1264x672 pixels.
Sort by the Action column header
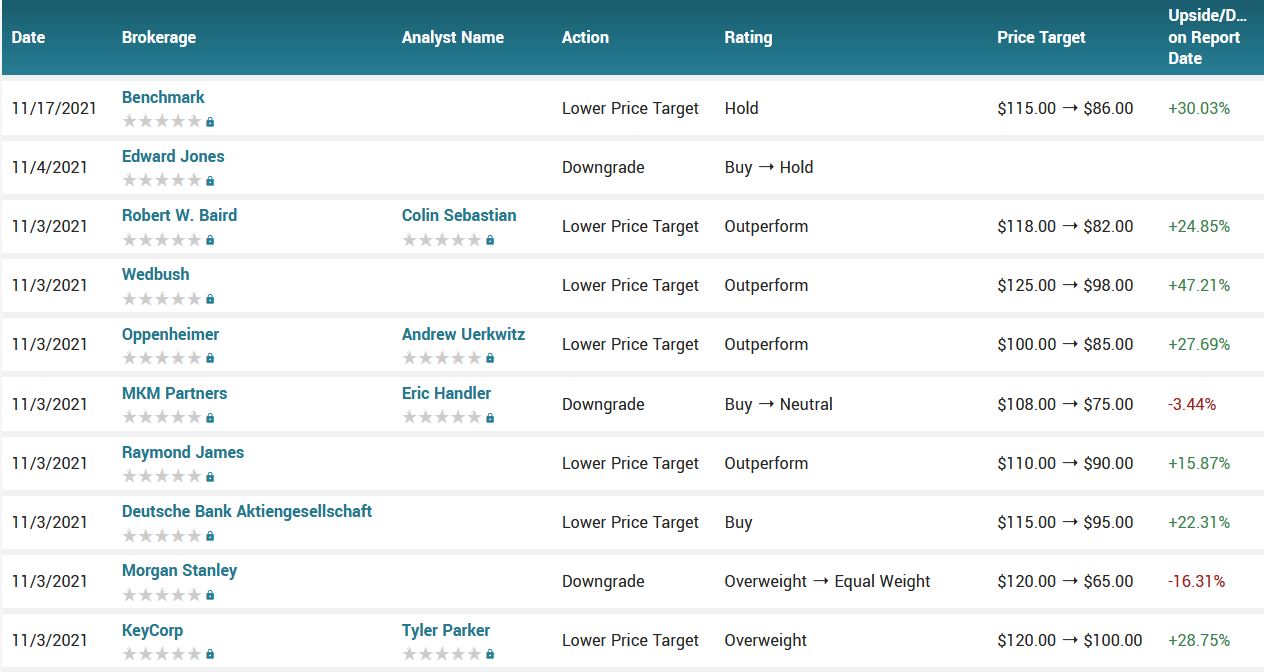(x=585, y=37)
